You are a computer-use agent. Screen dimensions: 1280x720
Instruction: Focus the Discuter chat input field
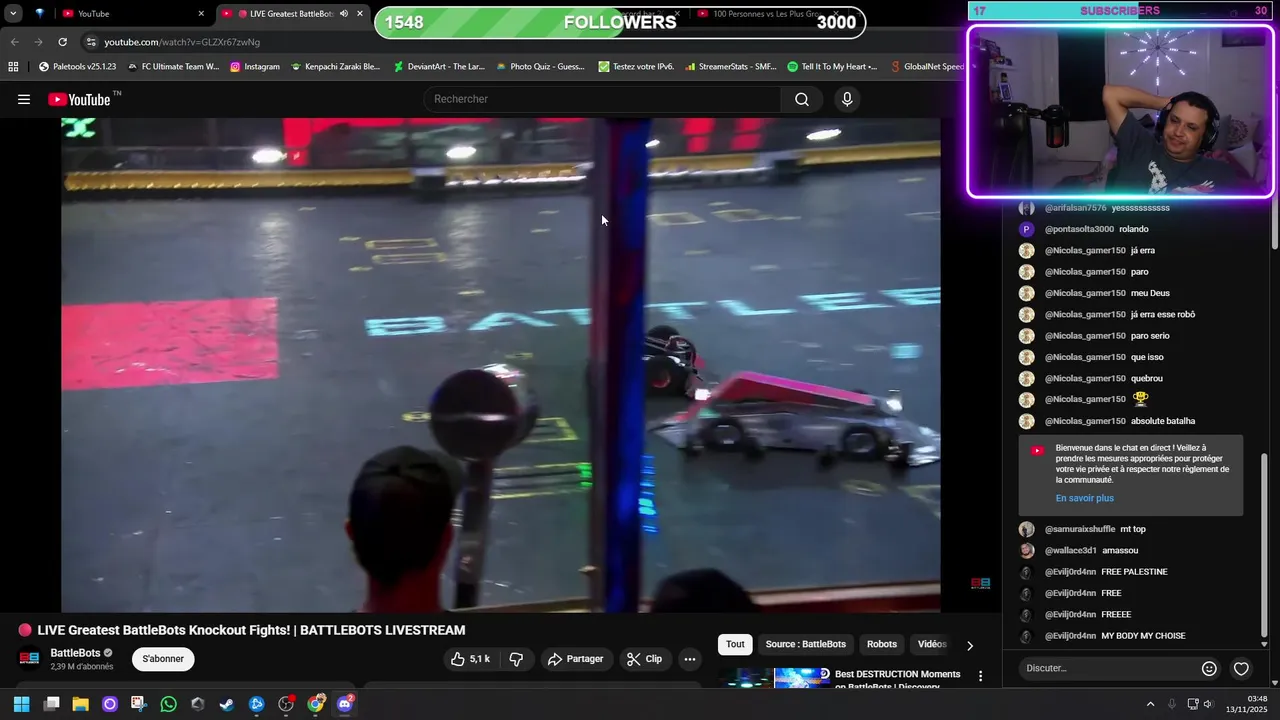click(1108, 668)
